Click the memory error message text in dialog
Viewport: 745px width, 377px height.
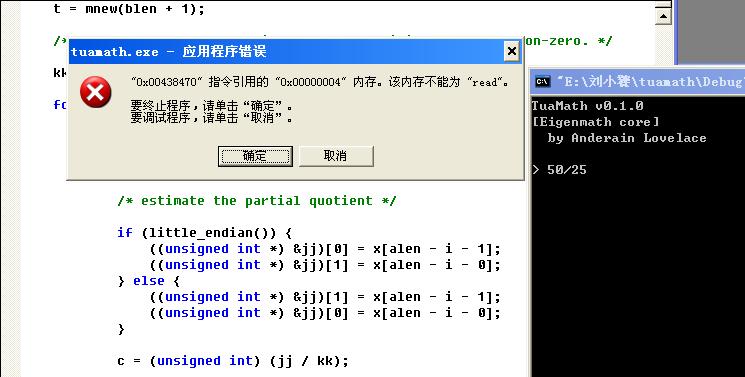click(319, 82)
